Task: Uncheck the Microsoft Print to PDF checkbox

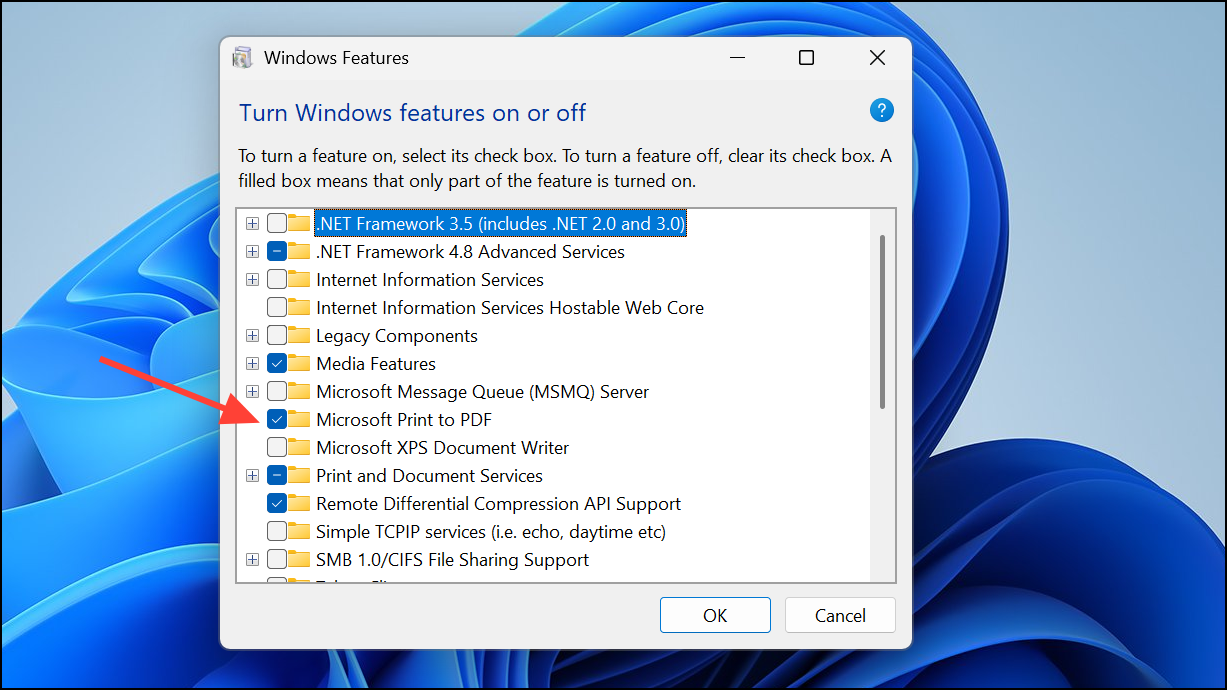Action: (x=277, y=420)
